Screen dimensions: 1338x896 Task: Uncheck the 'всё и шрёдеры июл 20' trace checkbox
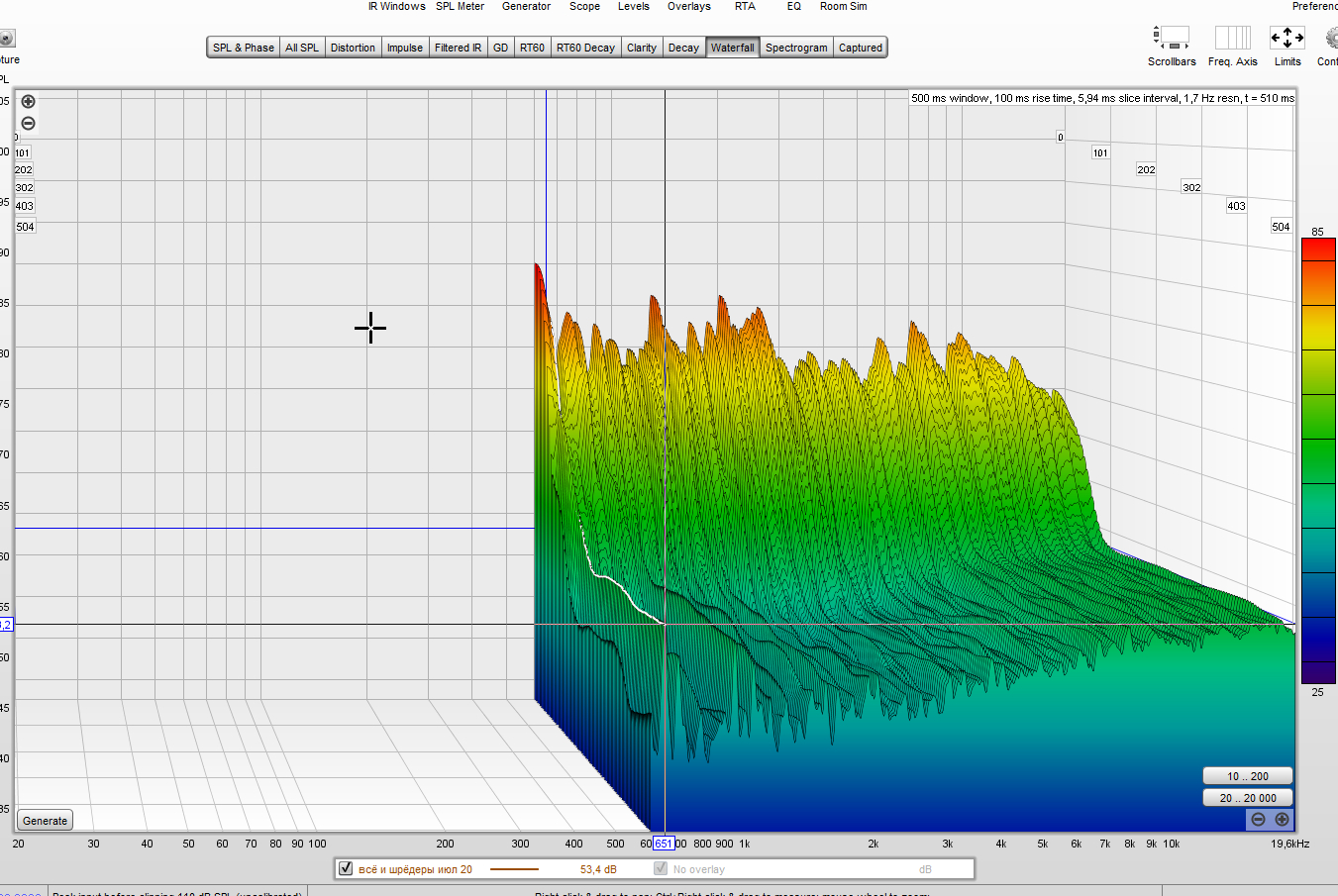click(x=346, y=868)
